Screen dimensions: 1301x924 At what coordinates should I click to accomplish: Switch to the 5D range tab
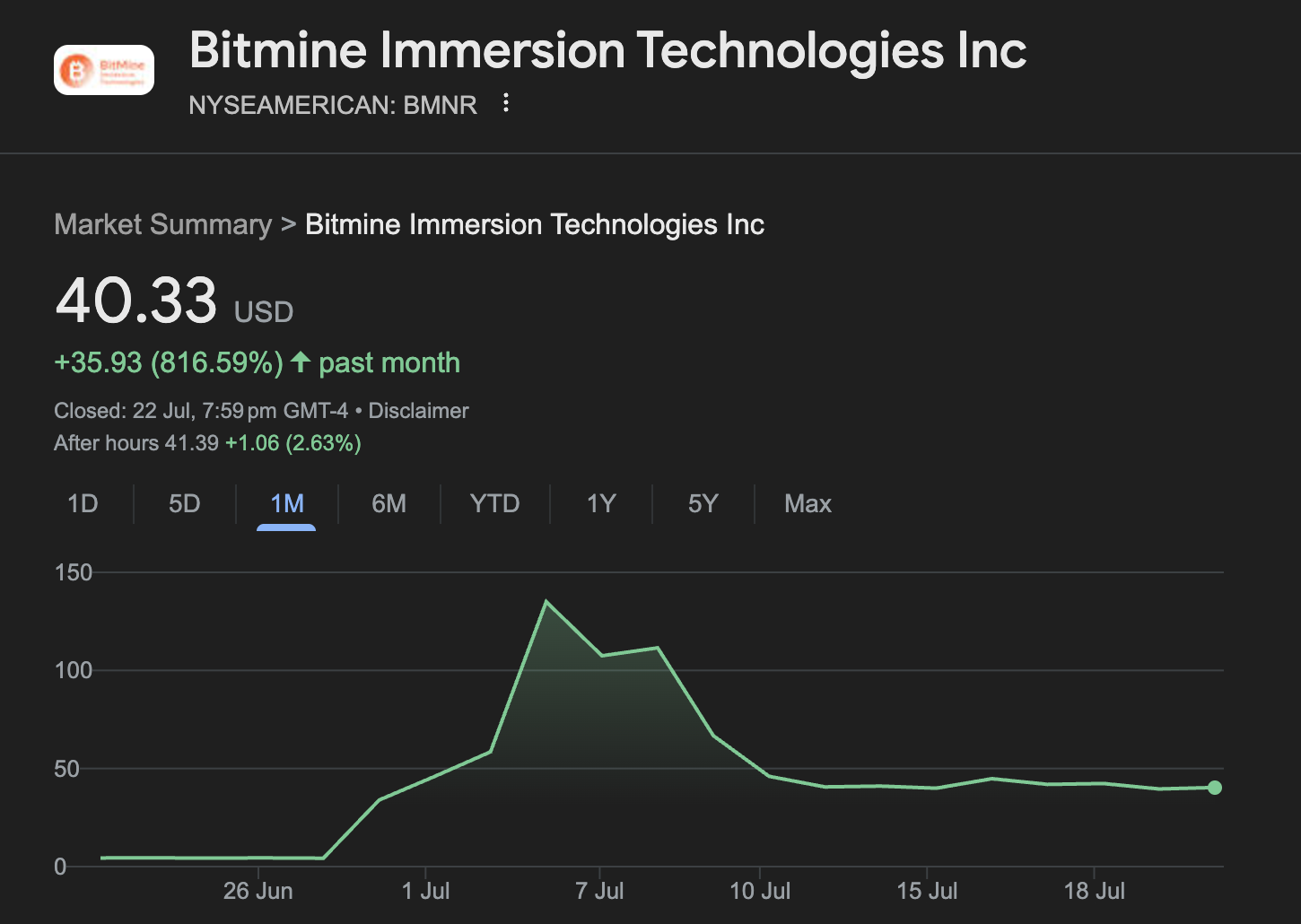pos(185,504)
